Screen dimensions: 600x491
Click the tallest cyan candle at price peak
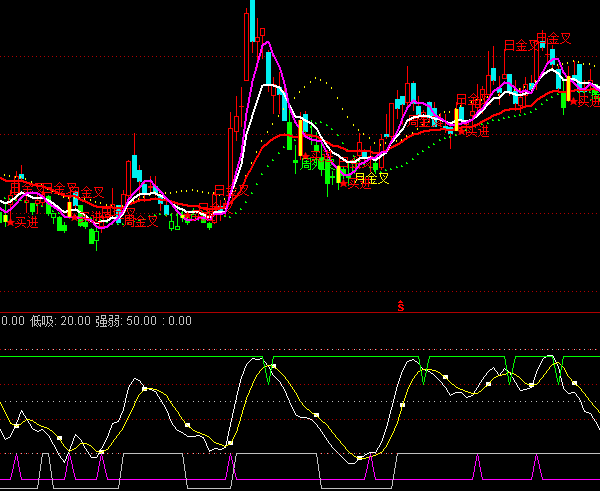pyautogui.click(x=252, y=20)
